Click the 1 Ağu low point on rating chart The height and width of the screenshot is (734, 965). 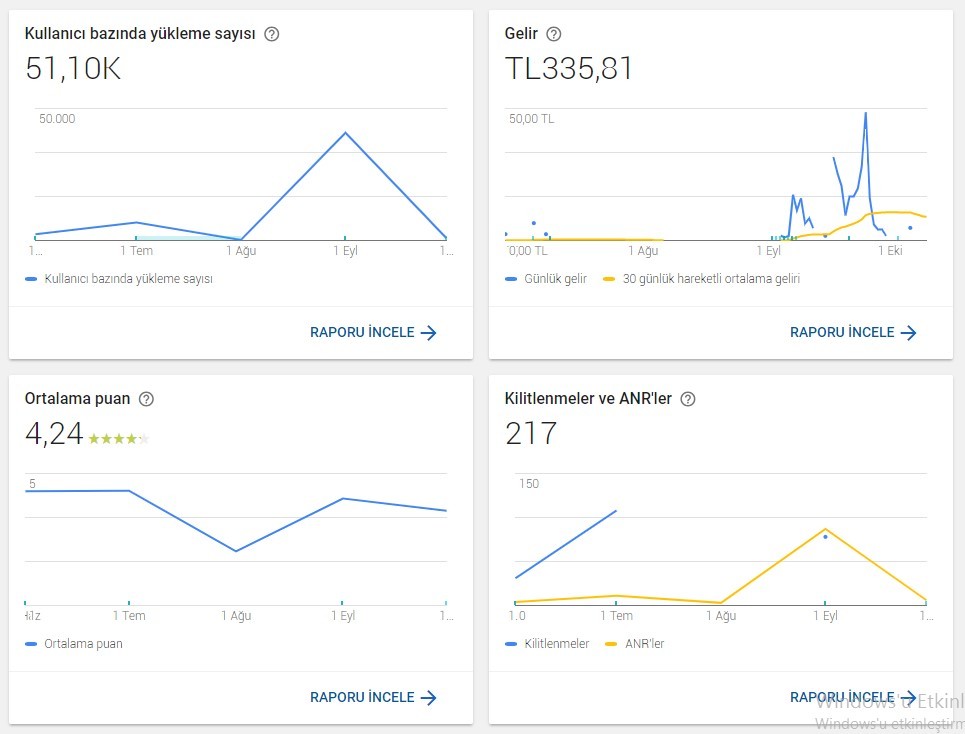coord(236,551)
